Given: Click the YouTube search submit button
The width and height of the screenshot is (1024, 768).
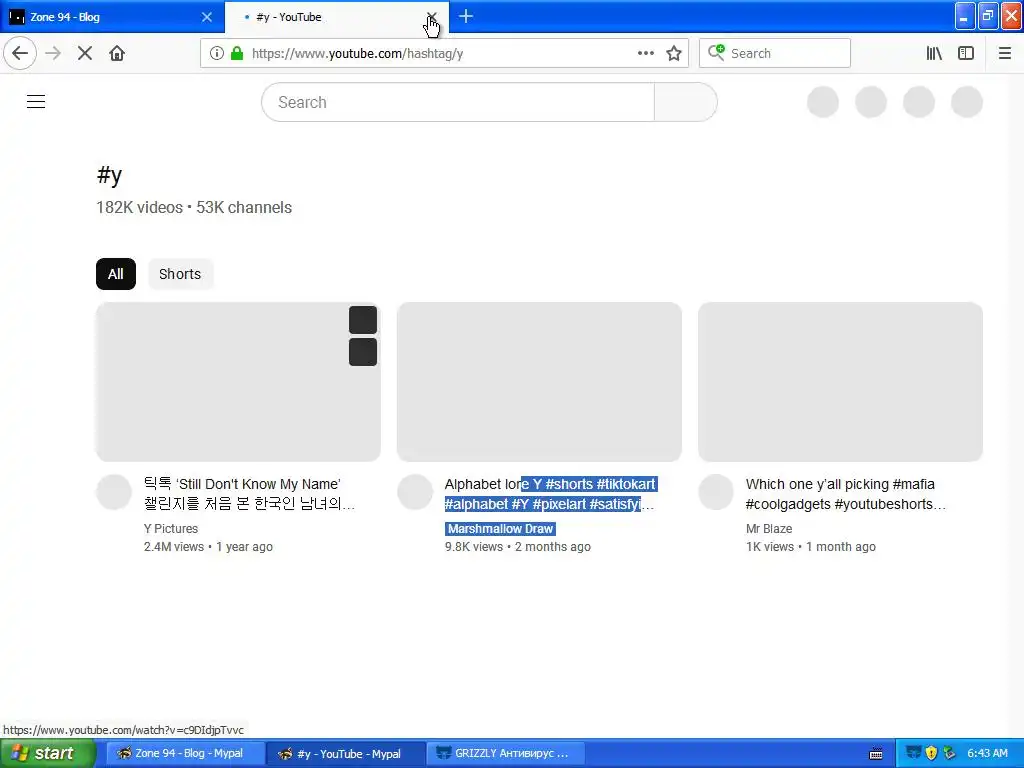Looking at the screenshot, I should (686, 102).
